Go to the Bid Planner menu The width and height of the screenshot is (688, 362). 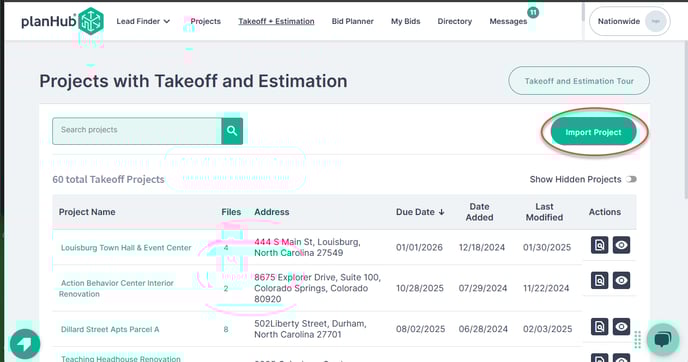point(352,21)
